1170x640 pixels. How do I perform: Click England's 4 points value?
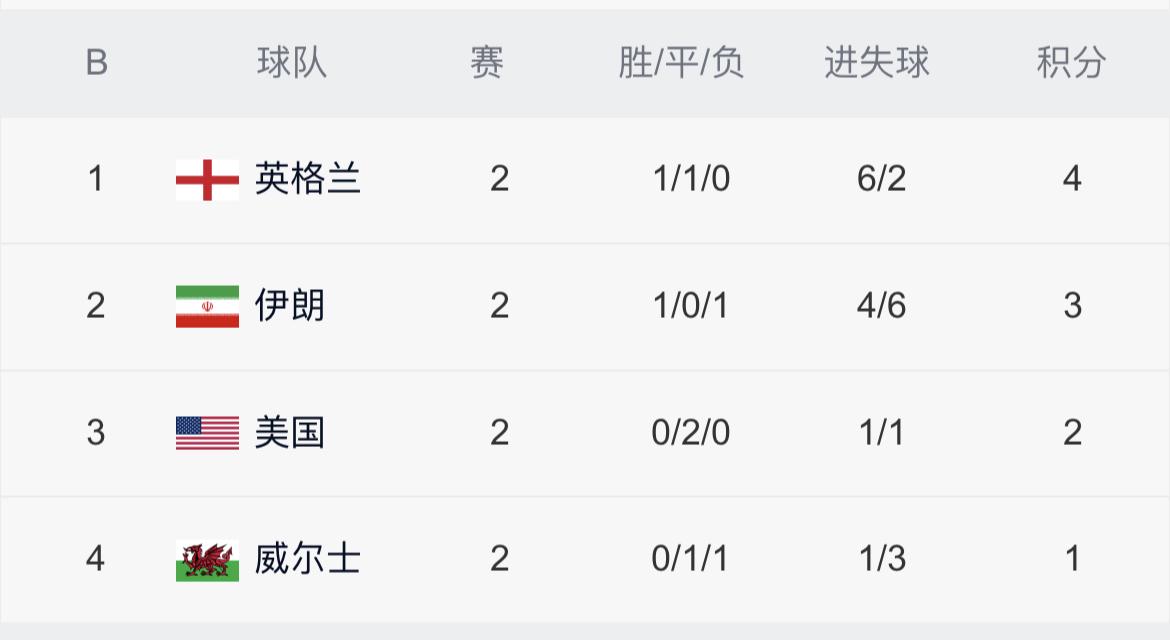[1072, 180]
